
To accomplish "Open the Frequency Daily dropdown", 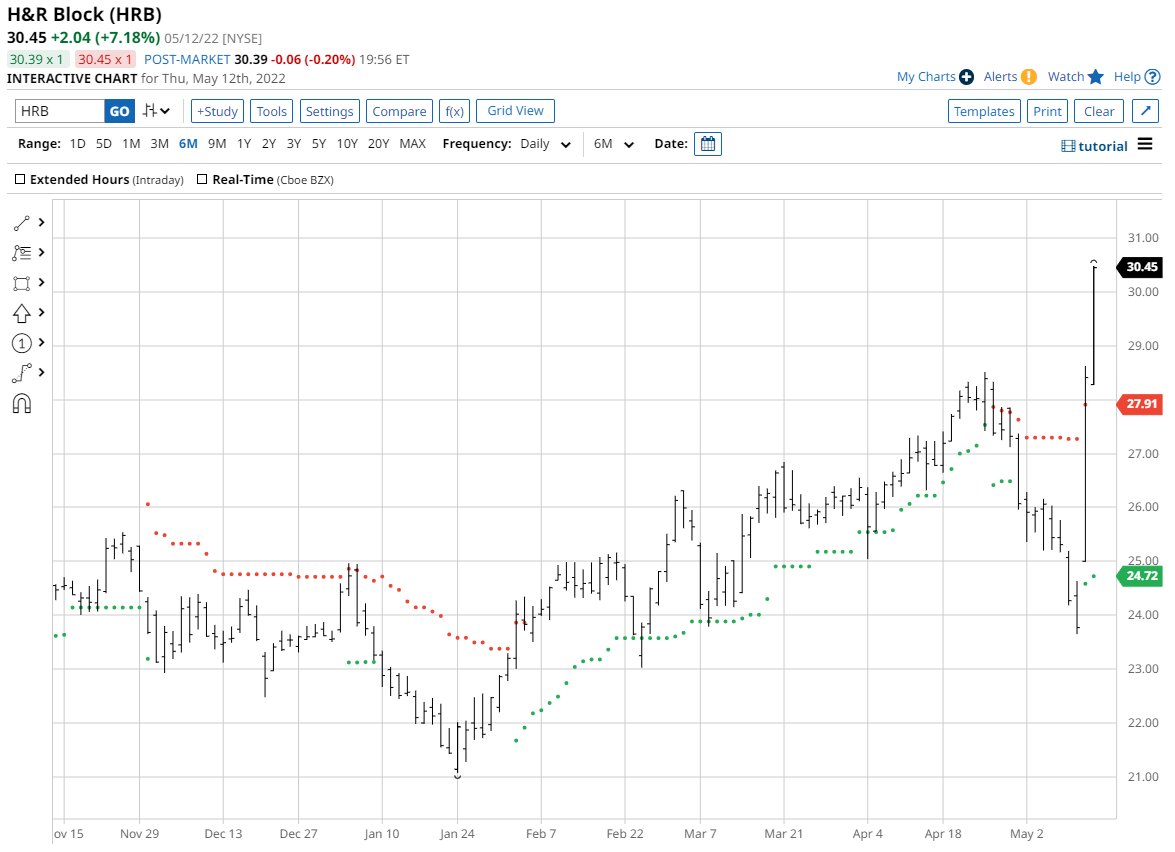I will (x=545, y=144).
